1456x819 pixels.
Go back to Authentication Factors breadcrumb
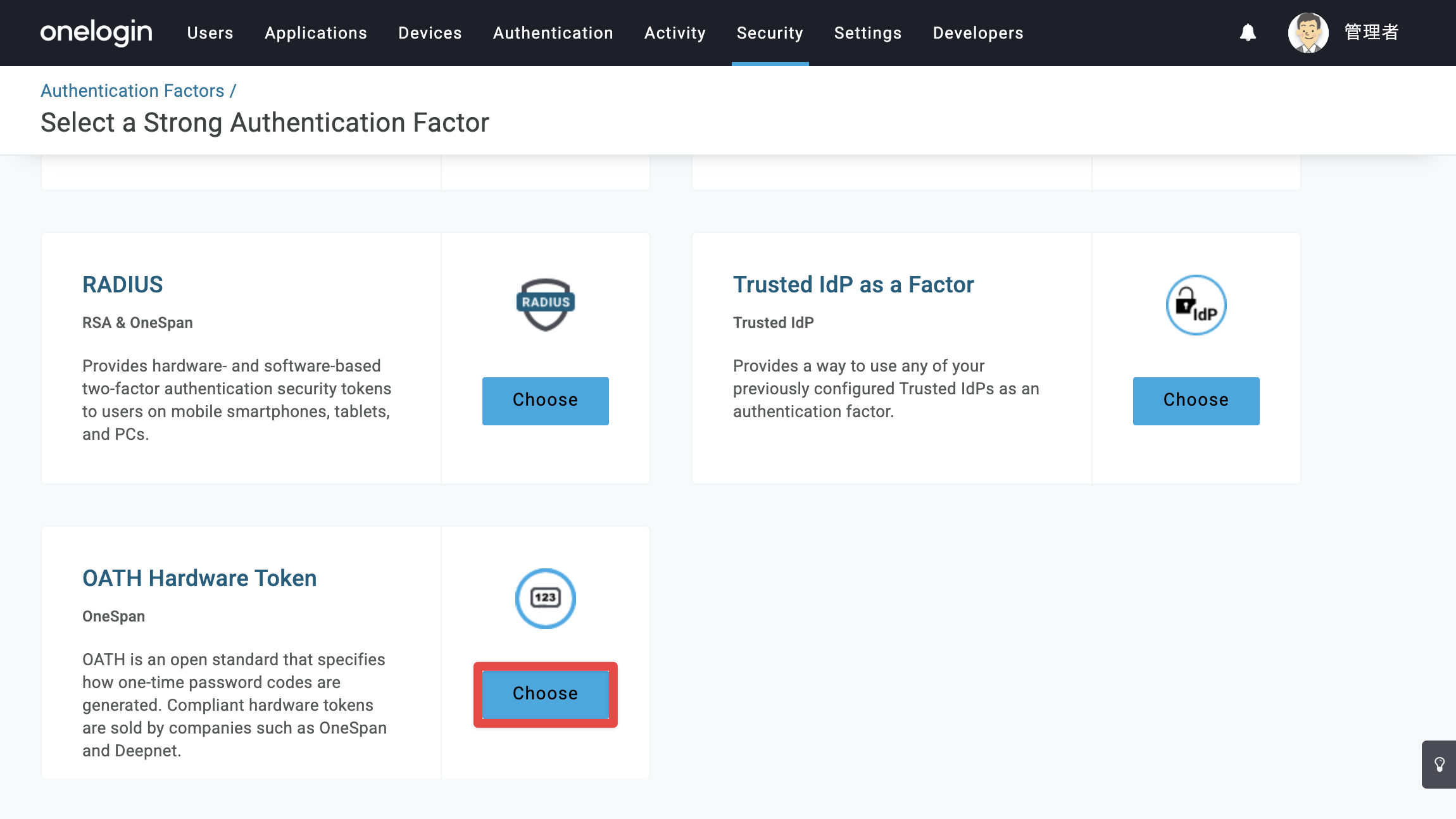[132, 91]
